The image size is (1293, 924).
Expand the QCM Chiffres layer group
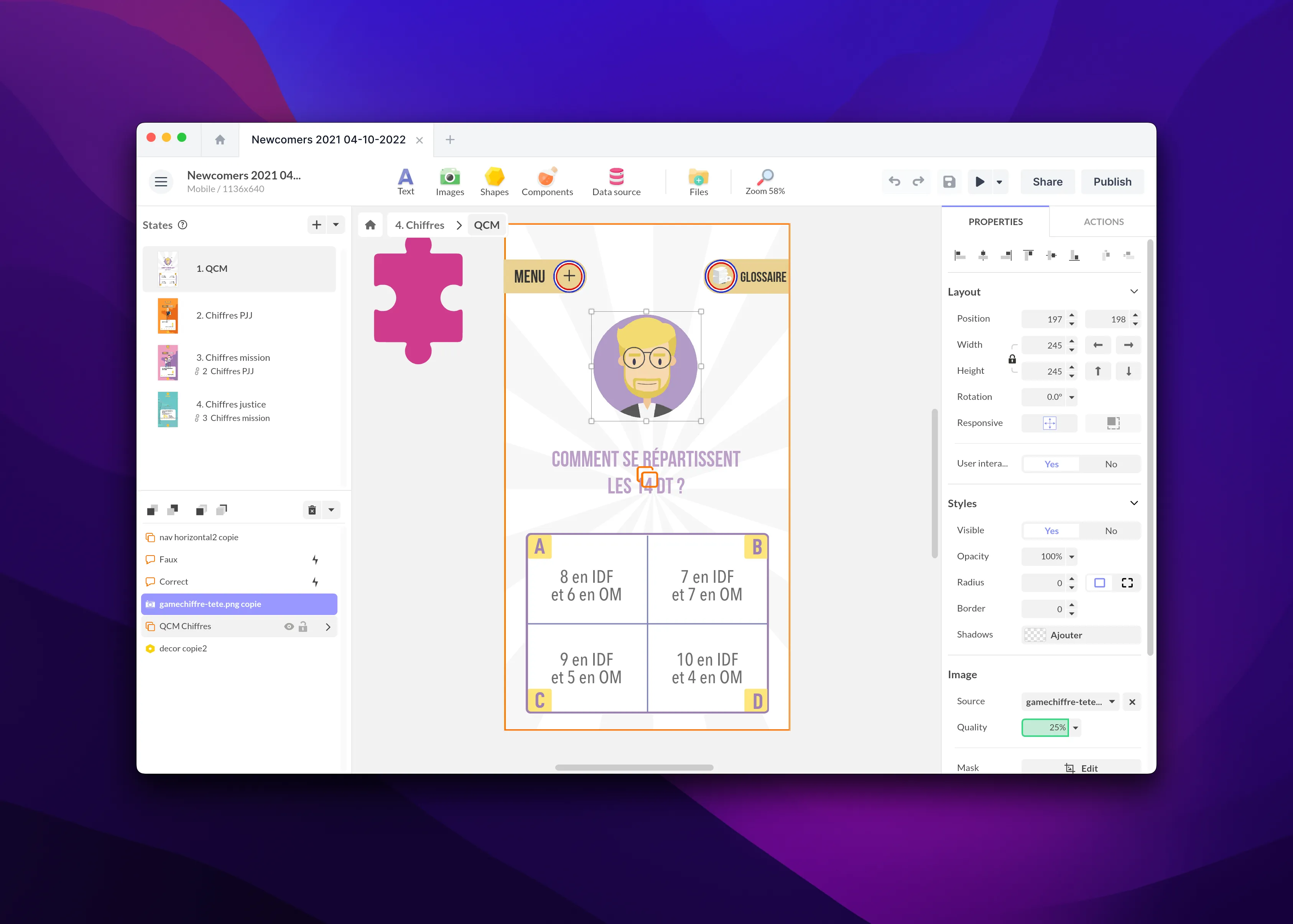click(x=328, y=626)
